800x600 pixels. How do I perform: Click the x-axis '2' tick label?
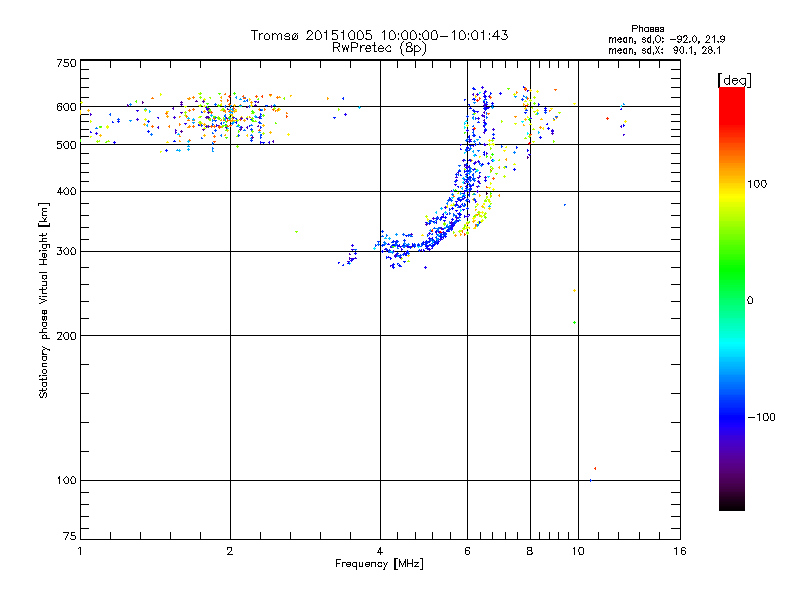point(230,551)
